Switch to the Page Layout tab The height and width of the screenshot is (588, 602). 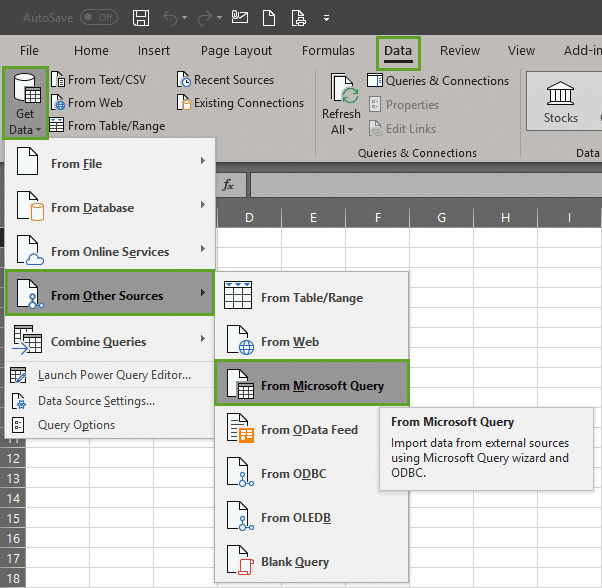(x=236, y=51)
